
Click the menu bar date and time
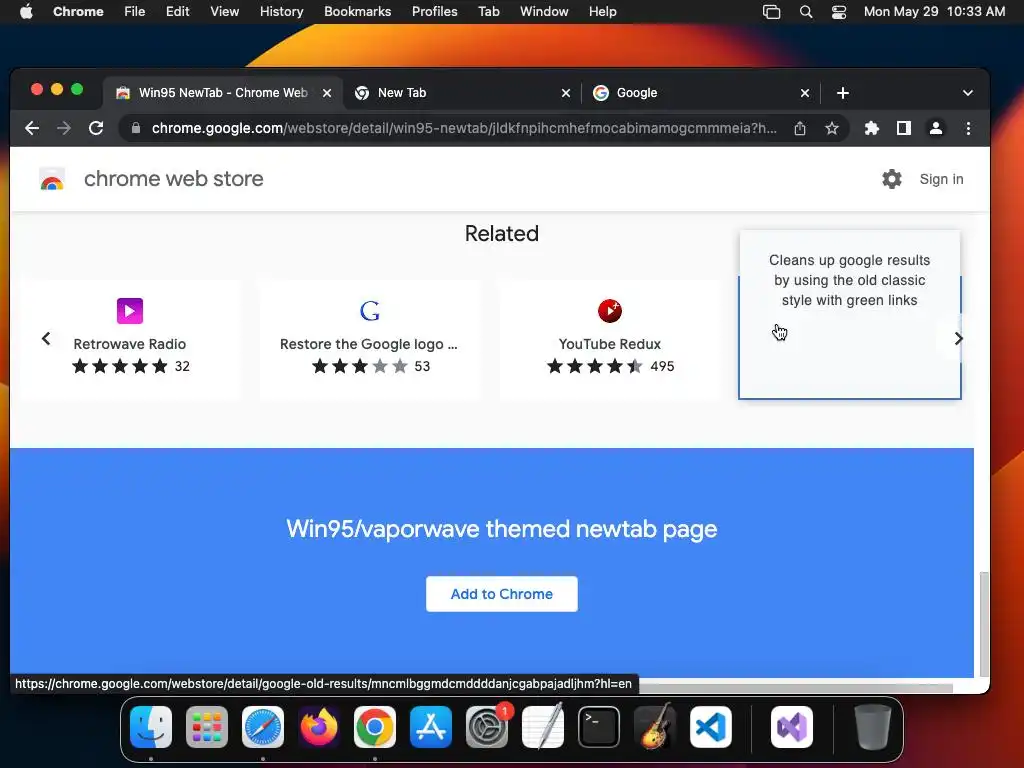934,12
